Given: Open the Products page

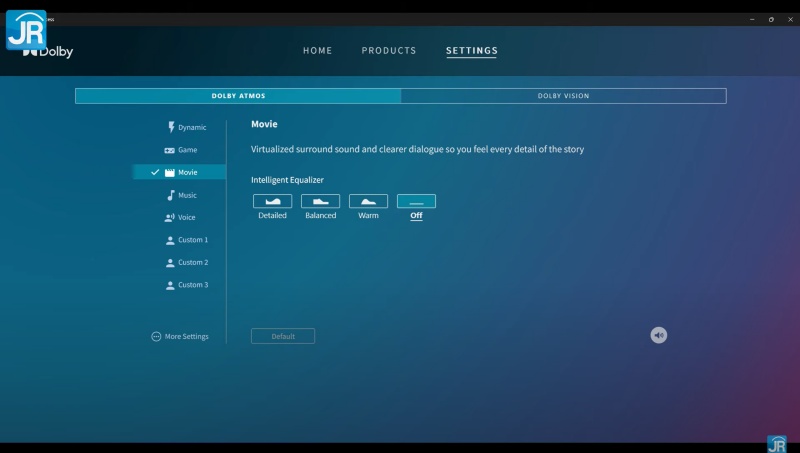Looking at the screenshot, I should tap(389, 51).
